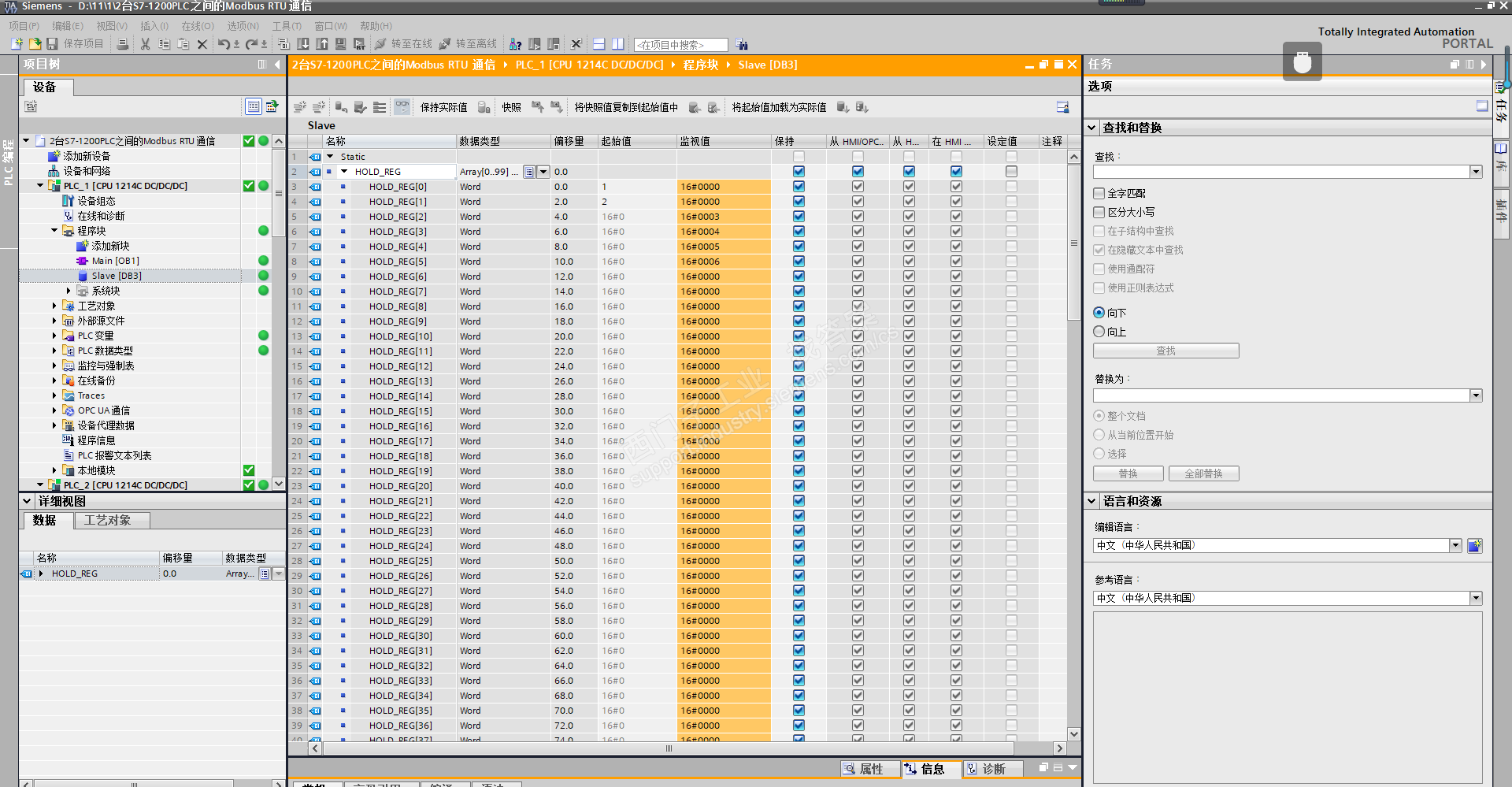
Task: Open the Editing Language (编辑语言) dropdown
Action: pyautogui.click(x=1455, y=545)
